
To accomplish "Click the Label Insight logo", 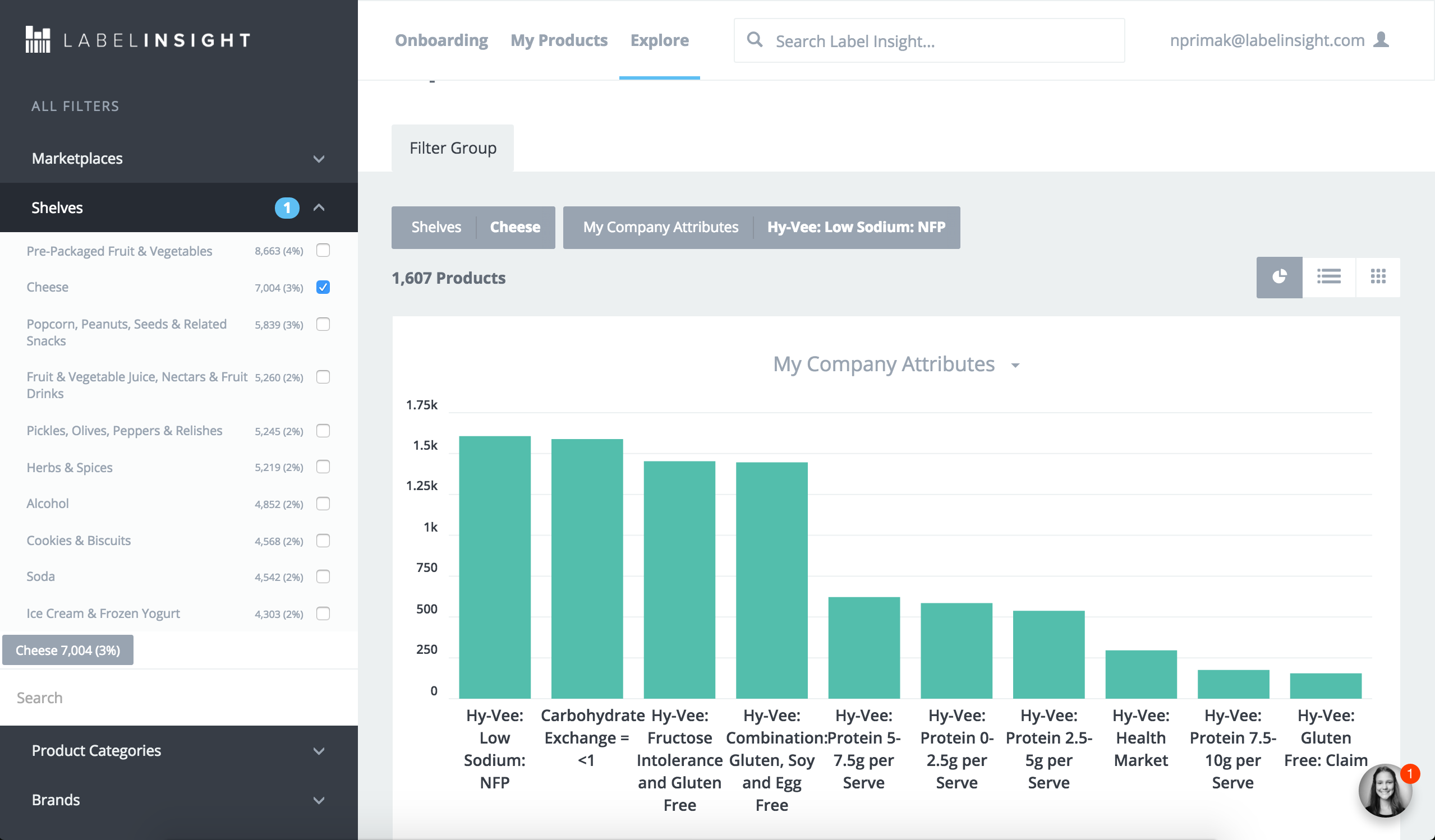I will coord(139,40).
